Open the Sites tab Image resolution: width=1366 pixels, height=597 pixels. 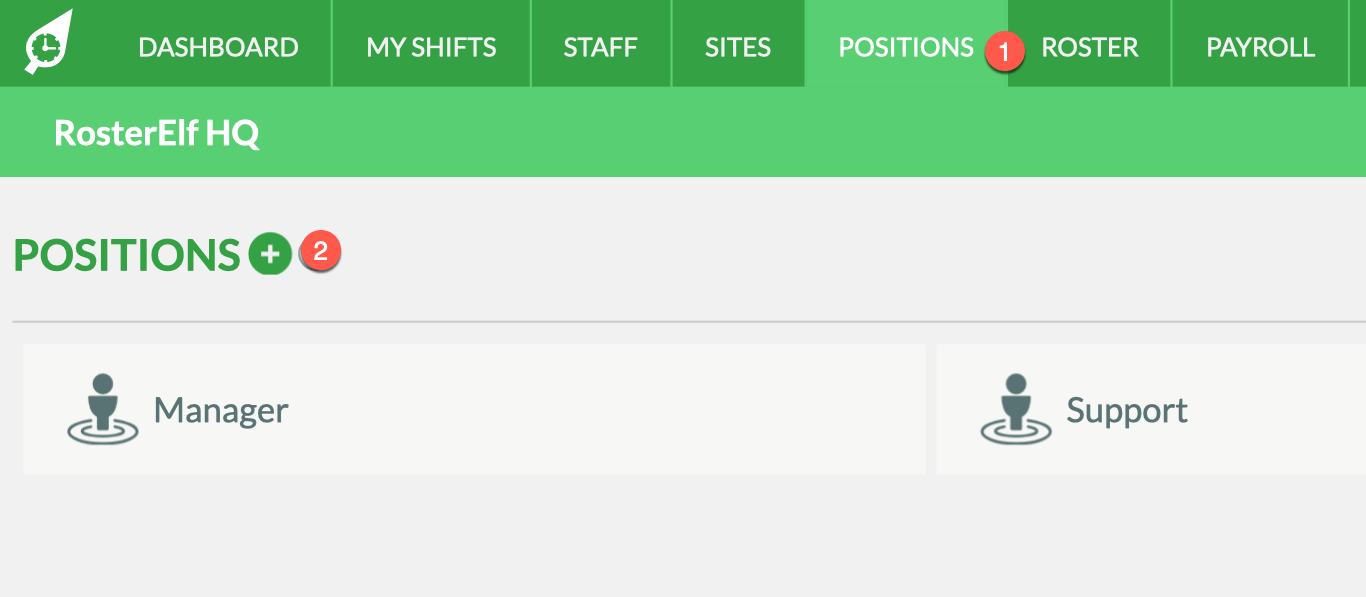pos(738,47)
